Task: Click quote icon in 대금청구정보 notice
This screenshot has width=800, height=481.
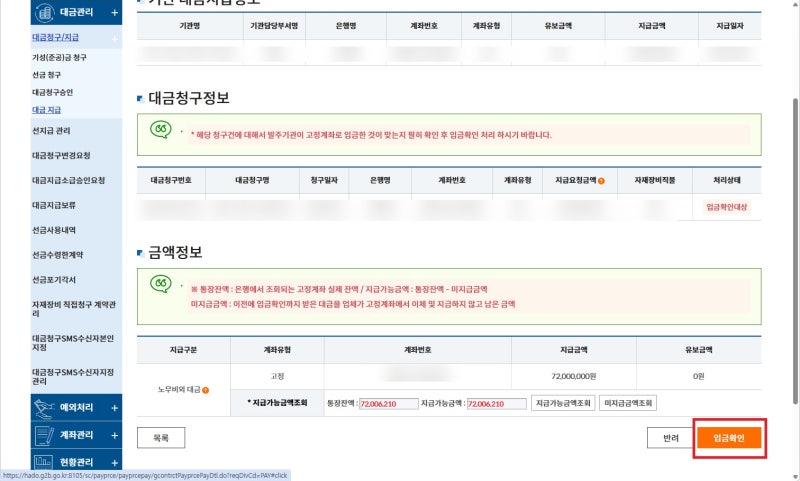Action: tap(160, 130)
